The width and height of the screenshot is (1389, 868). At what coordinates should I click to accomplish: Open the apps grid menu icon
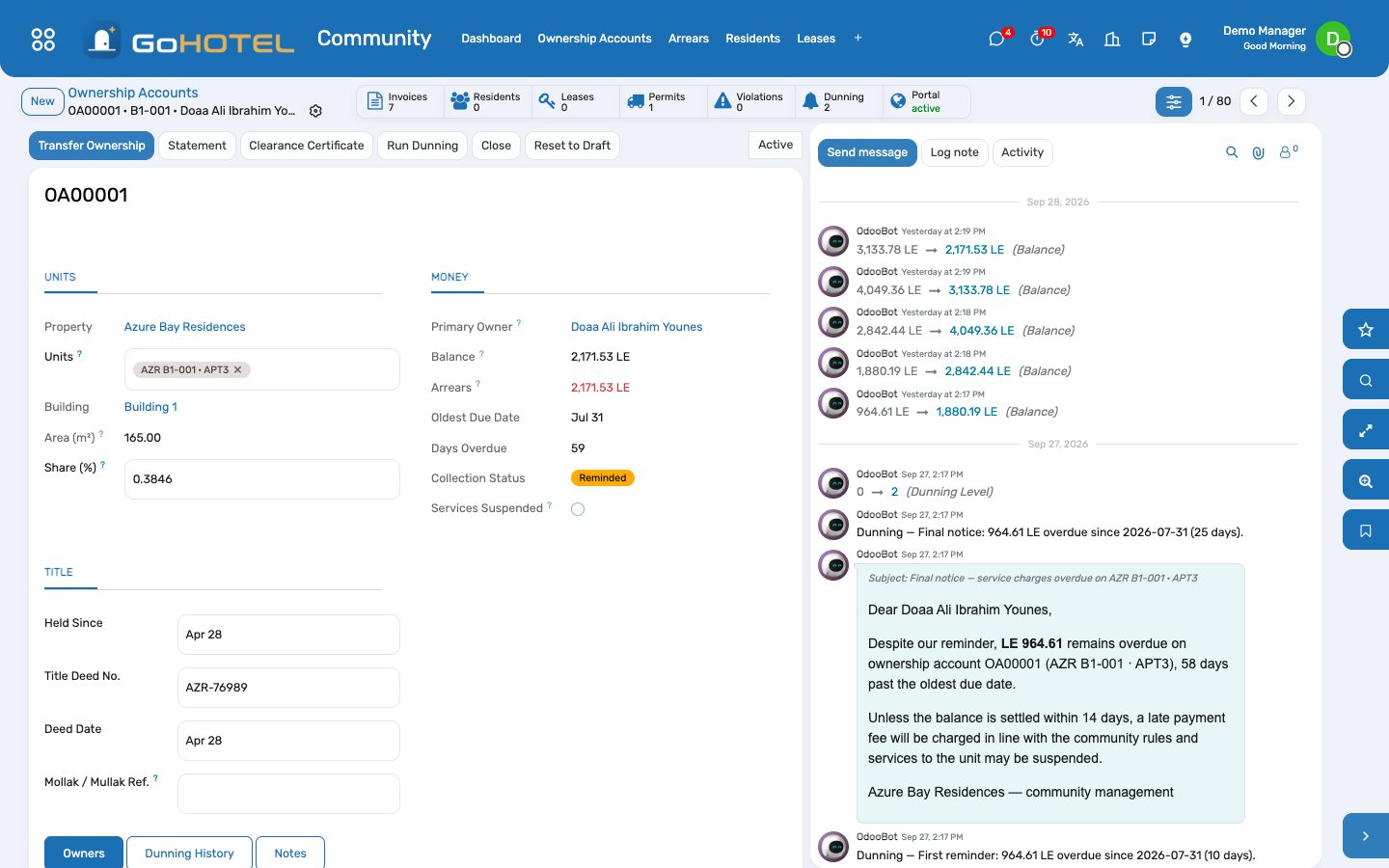(43, 39)
